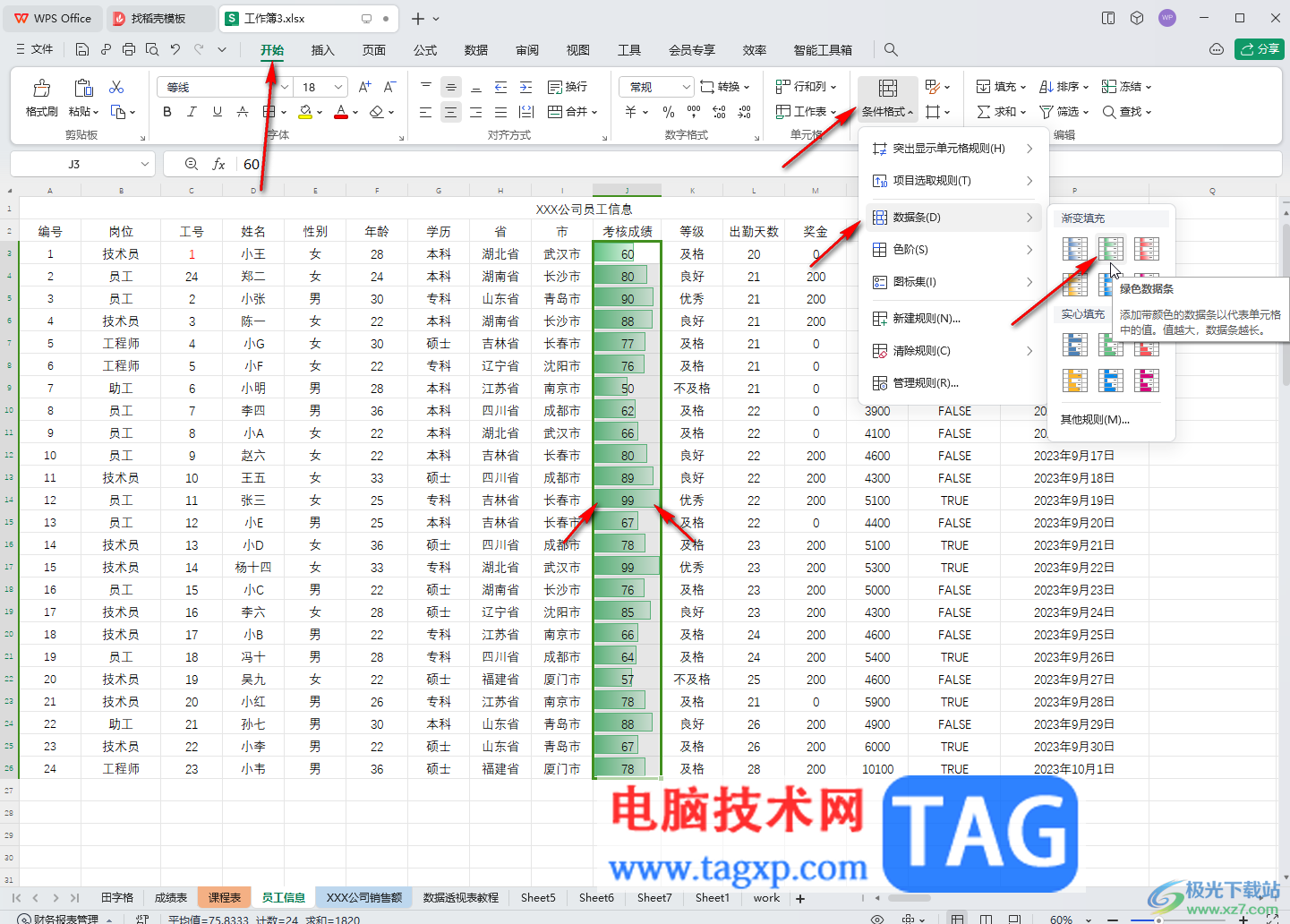
Task: Click the 条件格式 conditional format button
Action: tap(888, 99)
